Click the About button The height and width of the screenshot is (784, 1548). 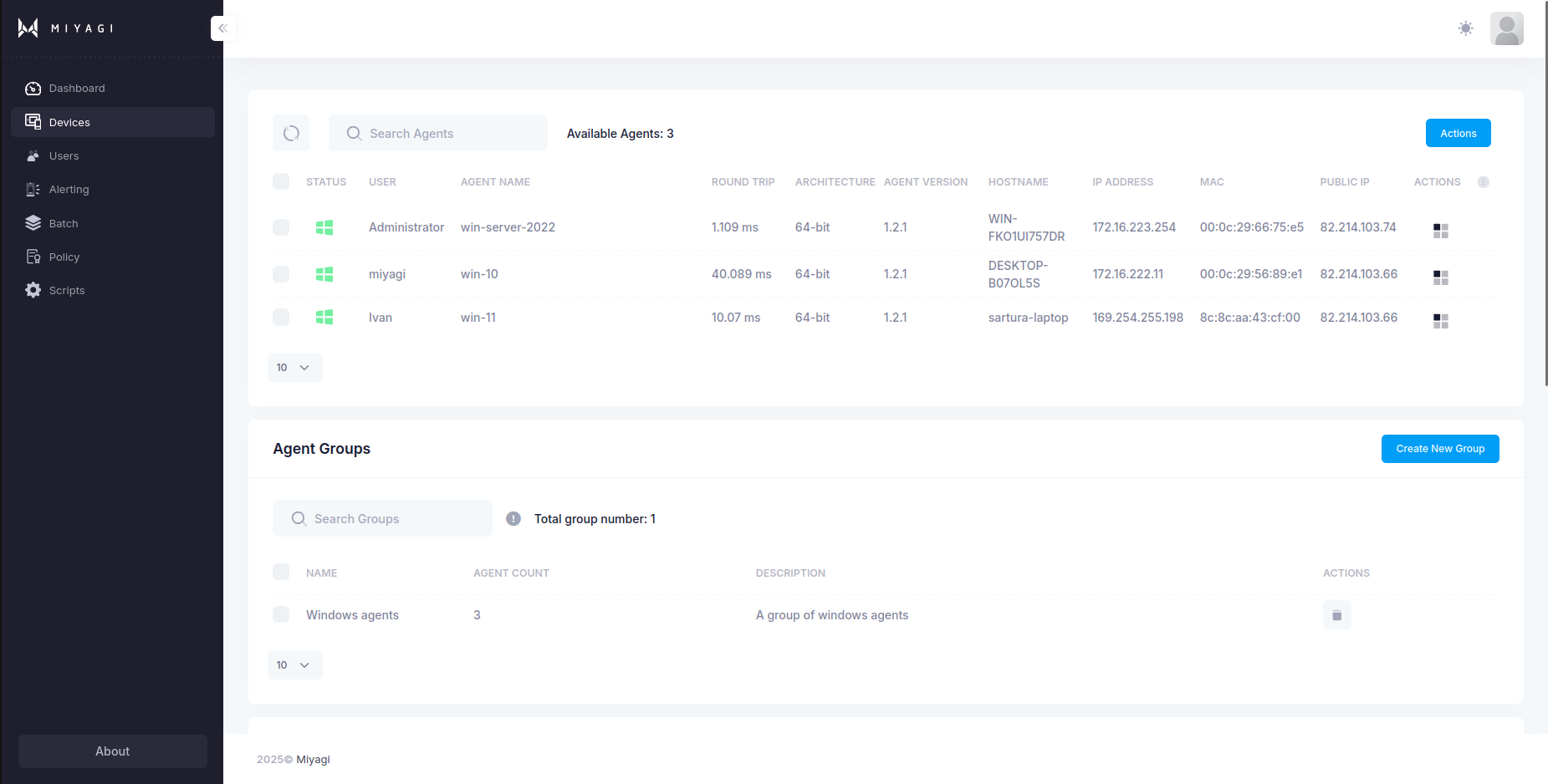tap(113, 751)
